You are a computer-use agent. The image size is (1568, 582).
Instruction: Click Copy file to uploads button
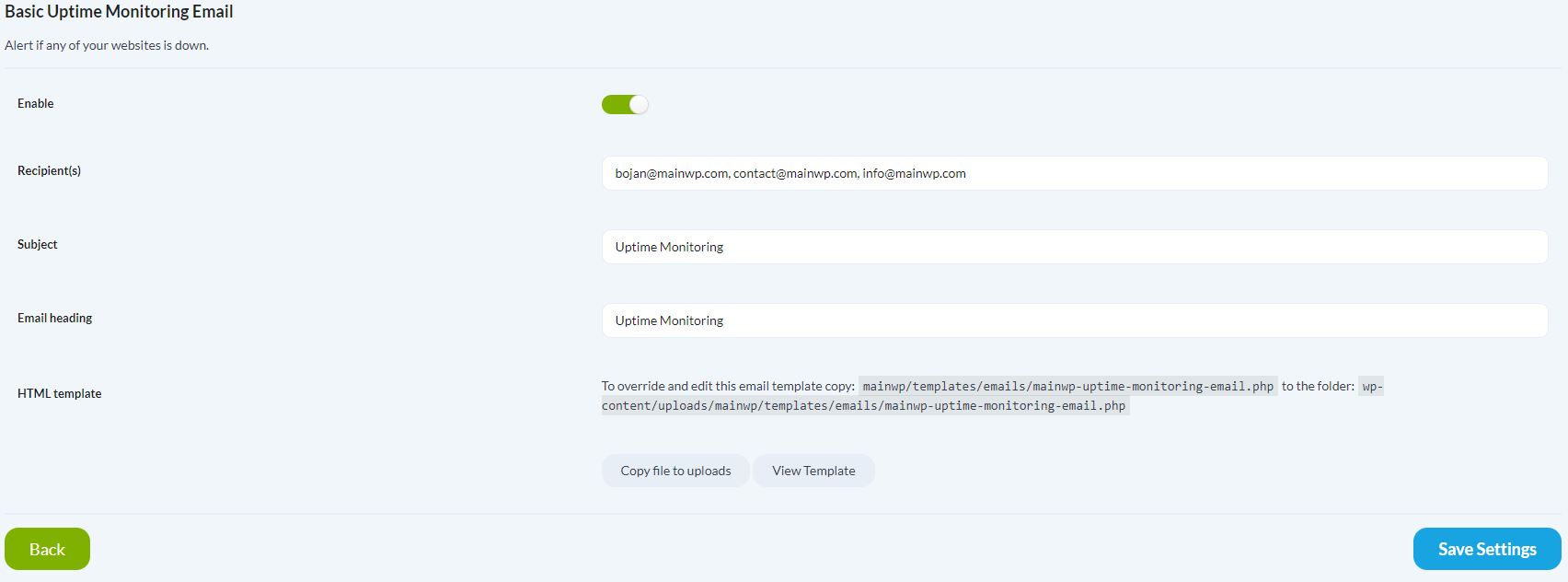click(675, 471)
